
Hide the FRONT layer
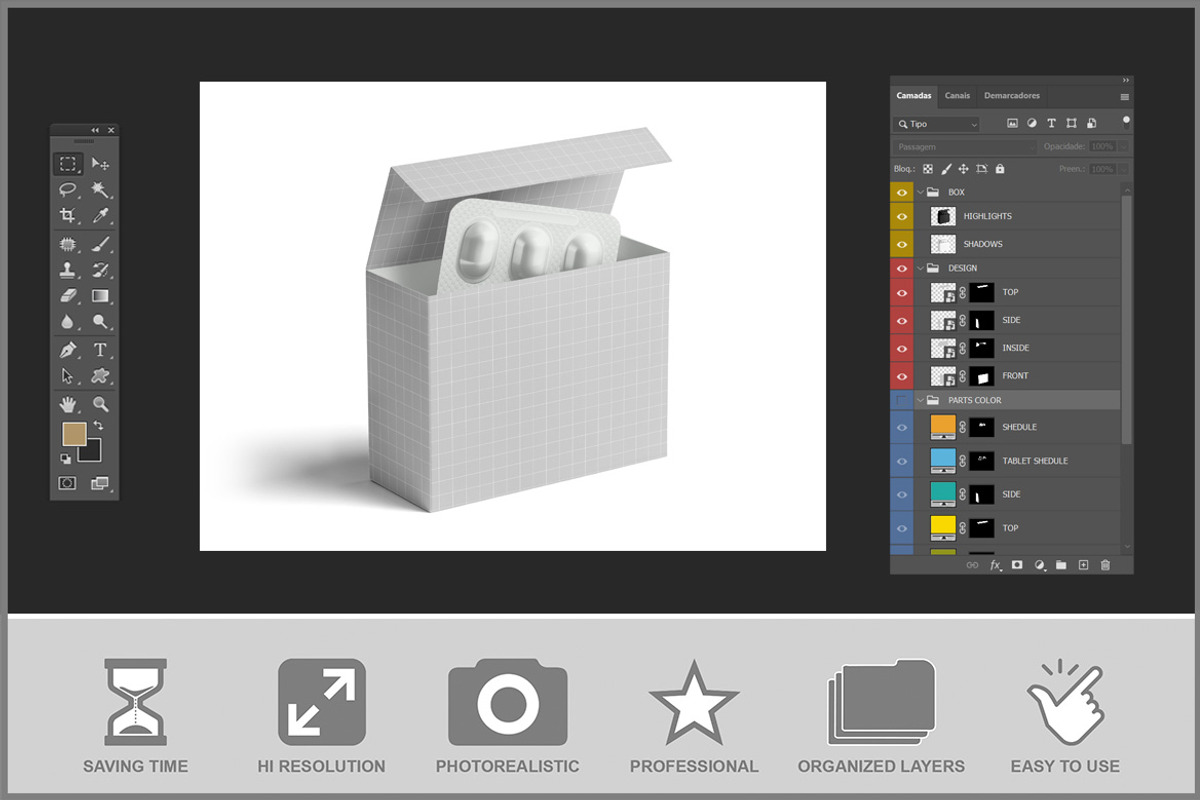click(902, 376)
